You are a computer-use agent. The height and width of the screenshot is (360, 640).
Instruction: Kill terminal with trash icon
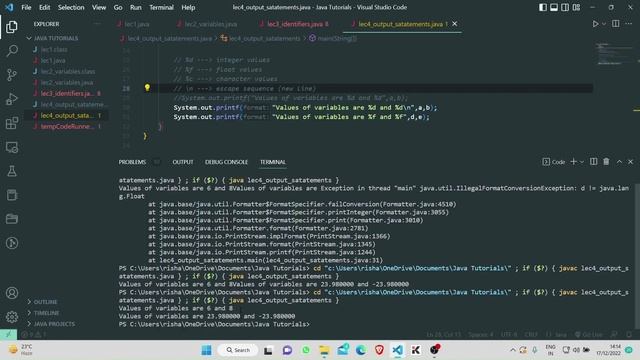pos(606,162)
